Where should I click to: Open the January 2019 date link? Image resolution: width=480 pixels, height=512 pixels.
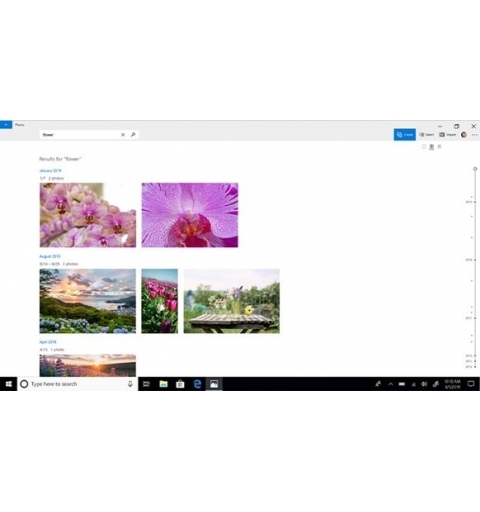tap(50, 171)
